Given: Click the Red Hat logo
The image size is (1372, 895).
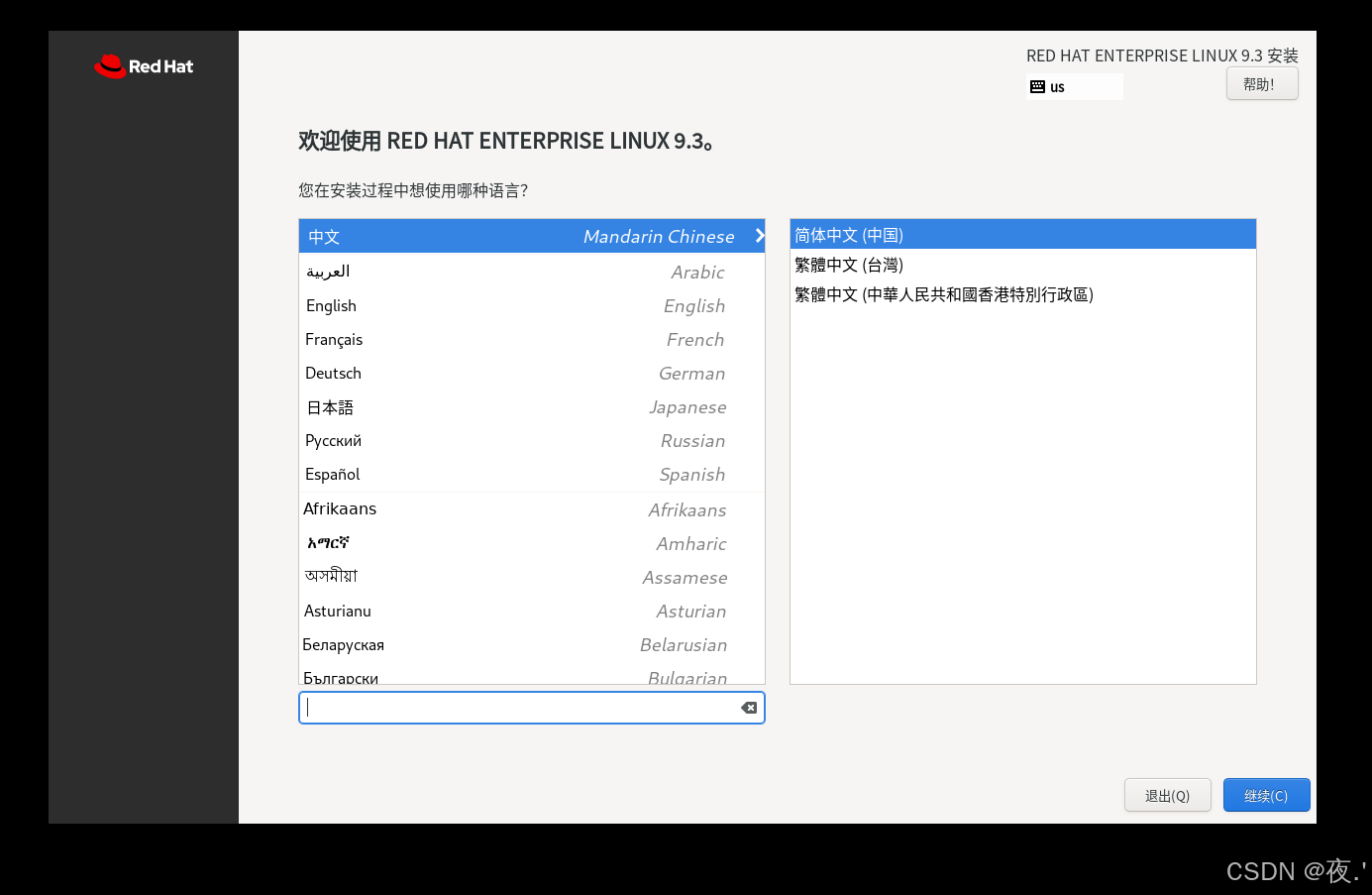Looking at the screenshot, I should coord(144,66).
